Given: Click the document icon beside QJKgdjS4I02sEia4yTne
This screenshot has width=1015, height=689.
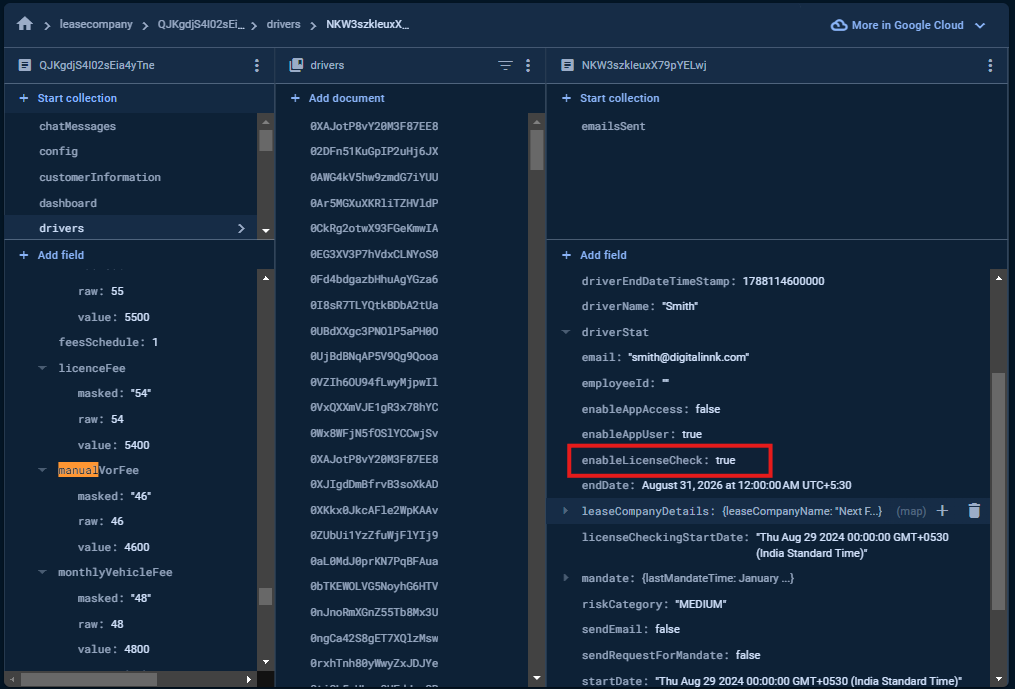Looking at the screenshot, I should tap(25, 65).
